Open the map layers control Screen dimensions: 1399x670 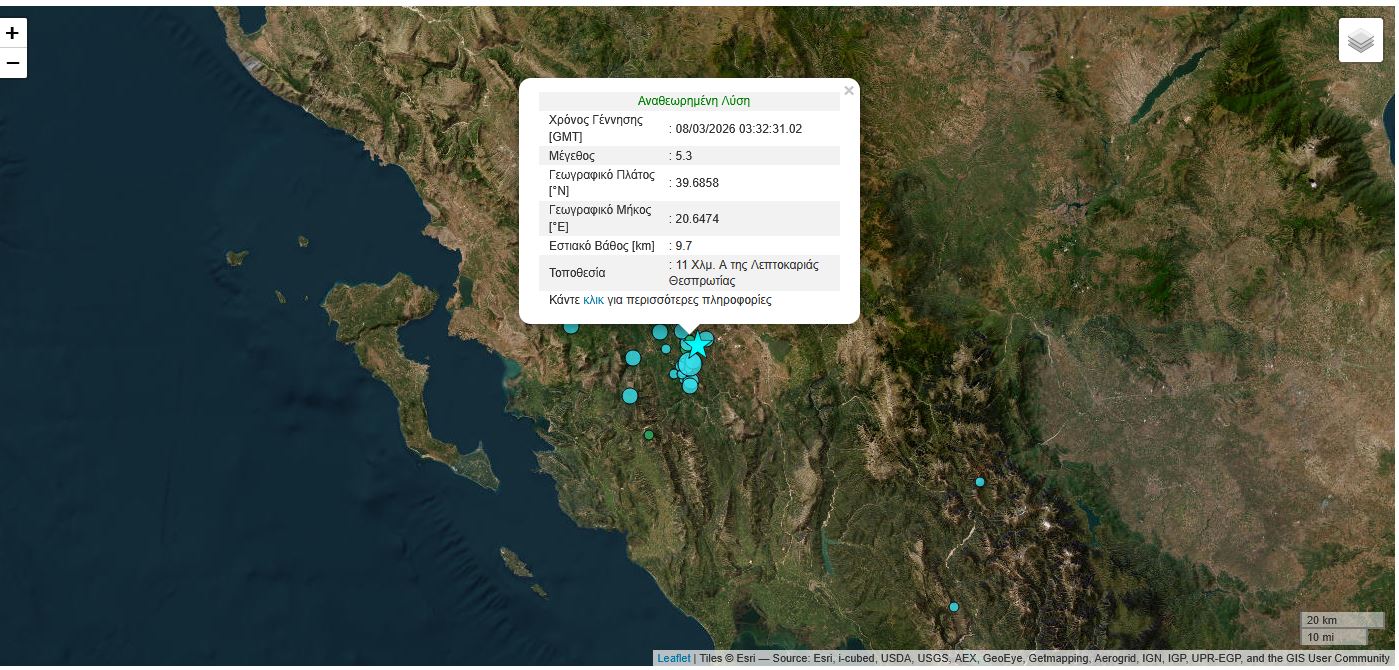pos(1360,41)
